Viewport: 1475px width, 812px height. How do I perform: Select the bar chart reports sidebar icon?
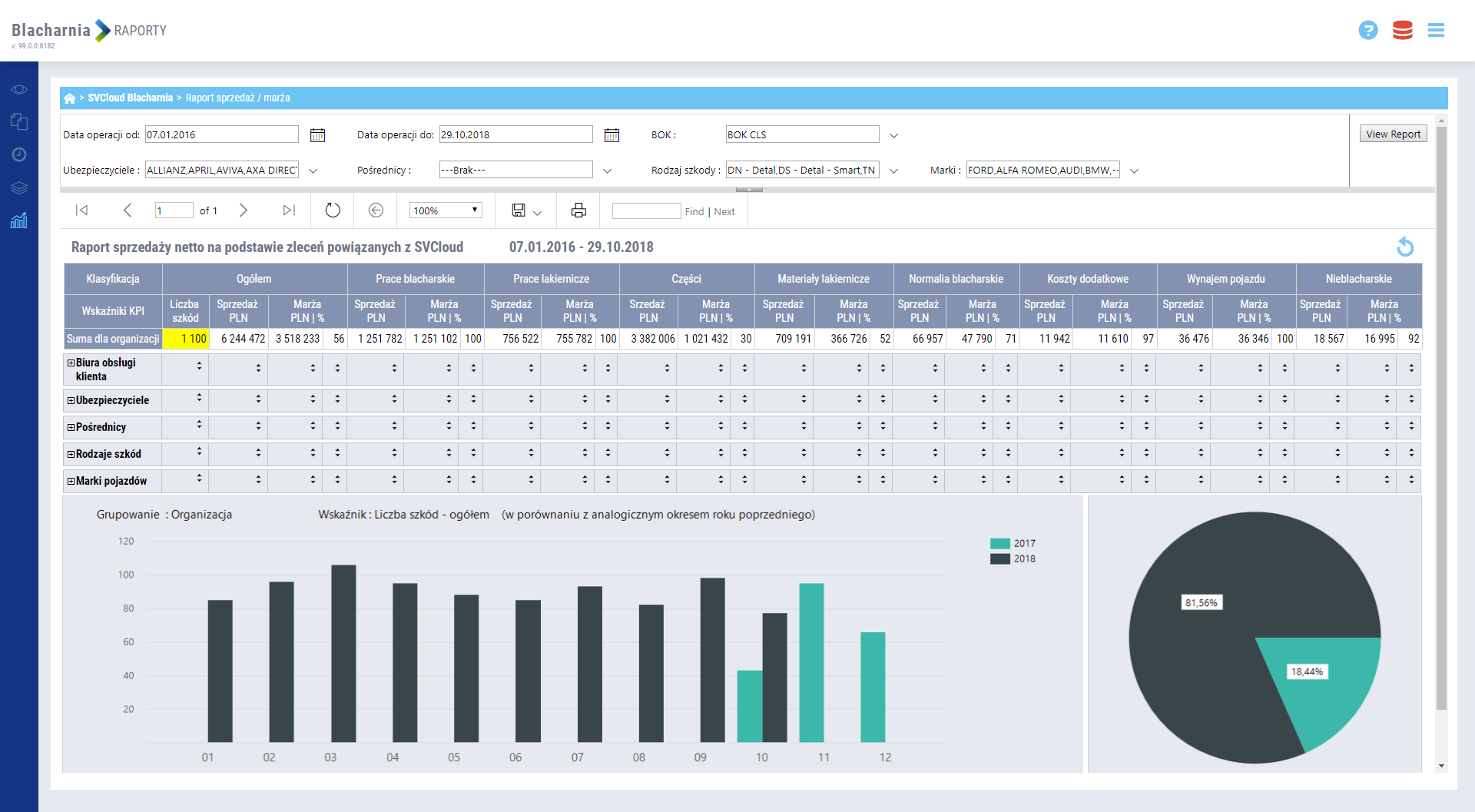click(x=19, y=221)
